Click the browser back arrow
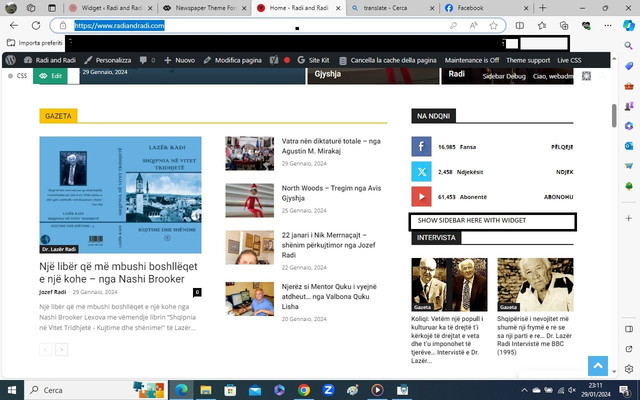Screen dimensions: 640x400 14,25
